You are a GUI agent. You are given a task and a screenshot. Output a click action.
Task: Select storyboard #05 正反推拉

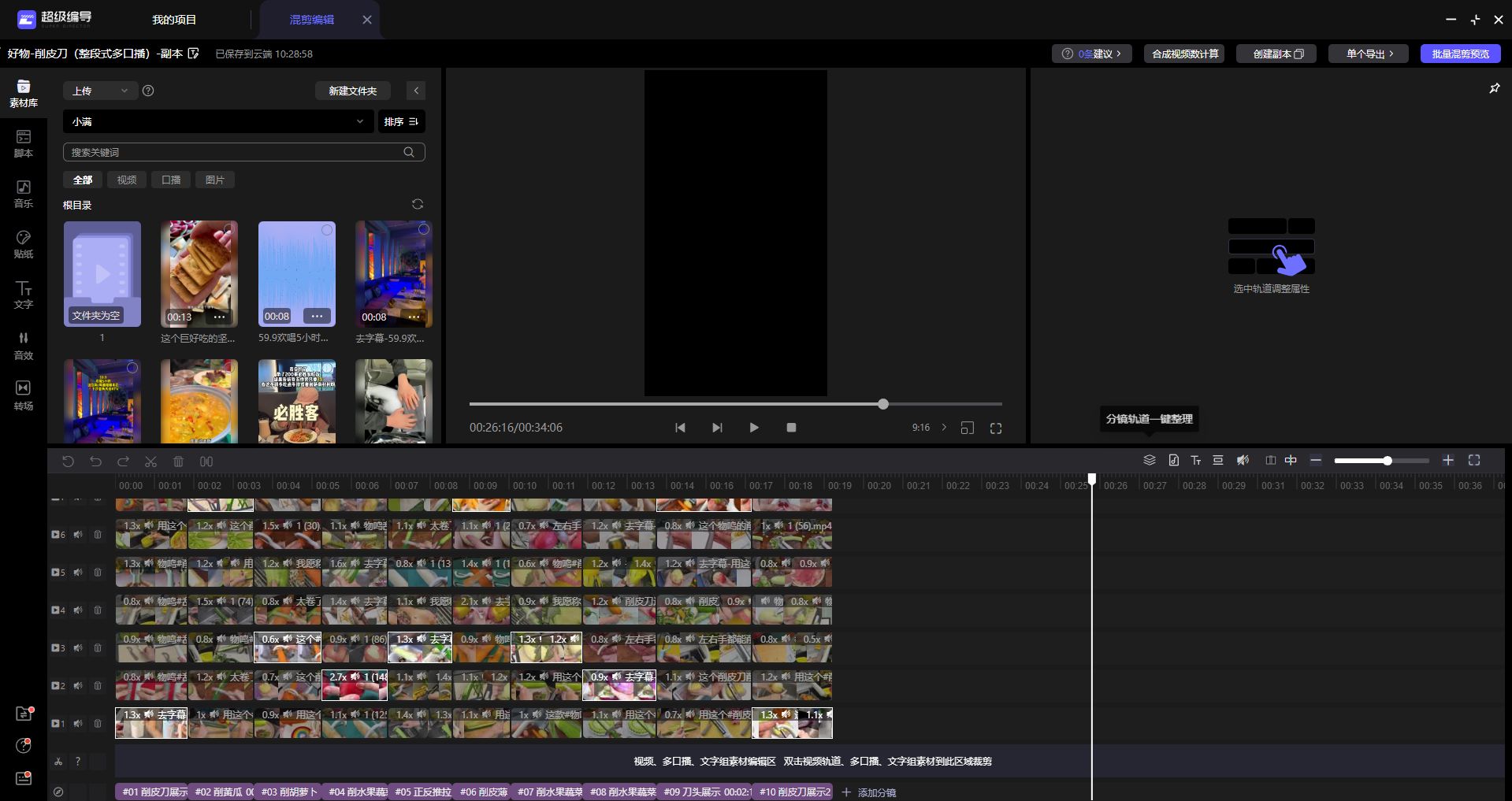click(x=421, y=792)
